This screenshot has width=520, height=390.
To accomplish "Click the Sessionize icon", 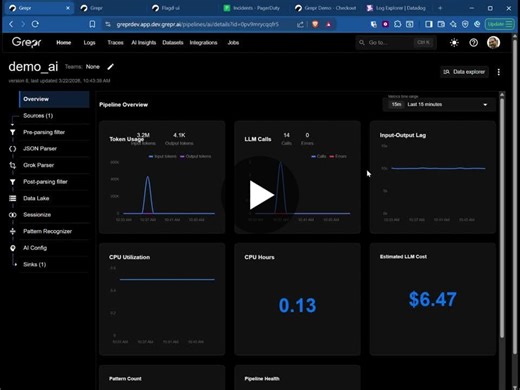I will [12, 215].
